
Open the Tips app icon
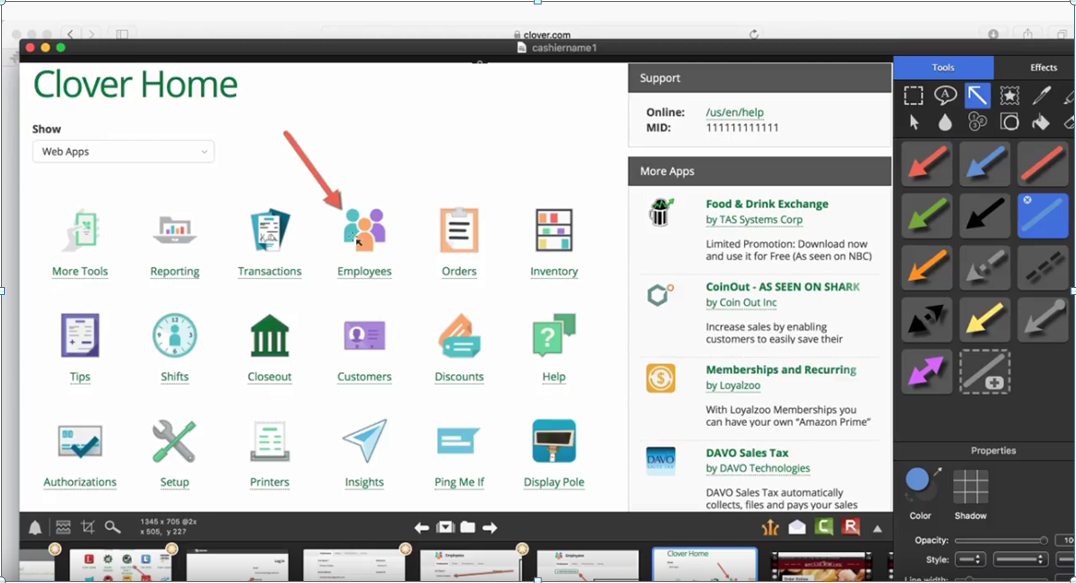(x=80, y=335)
